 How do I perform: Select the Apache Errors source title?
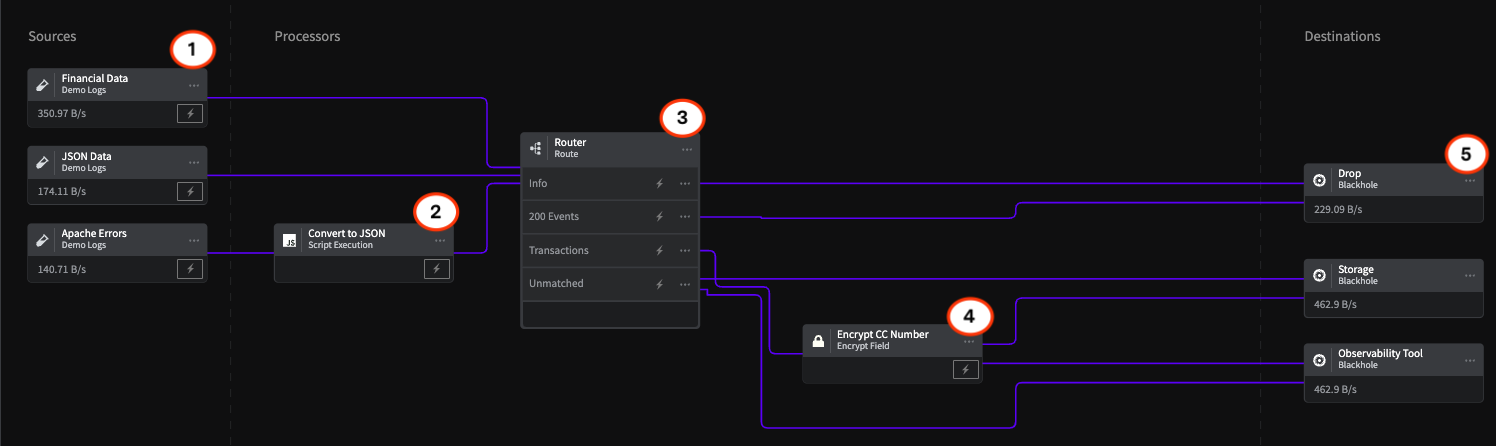tap(94, 234)
